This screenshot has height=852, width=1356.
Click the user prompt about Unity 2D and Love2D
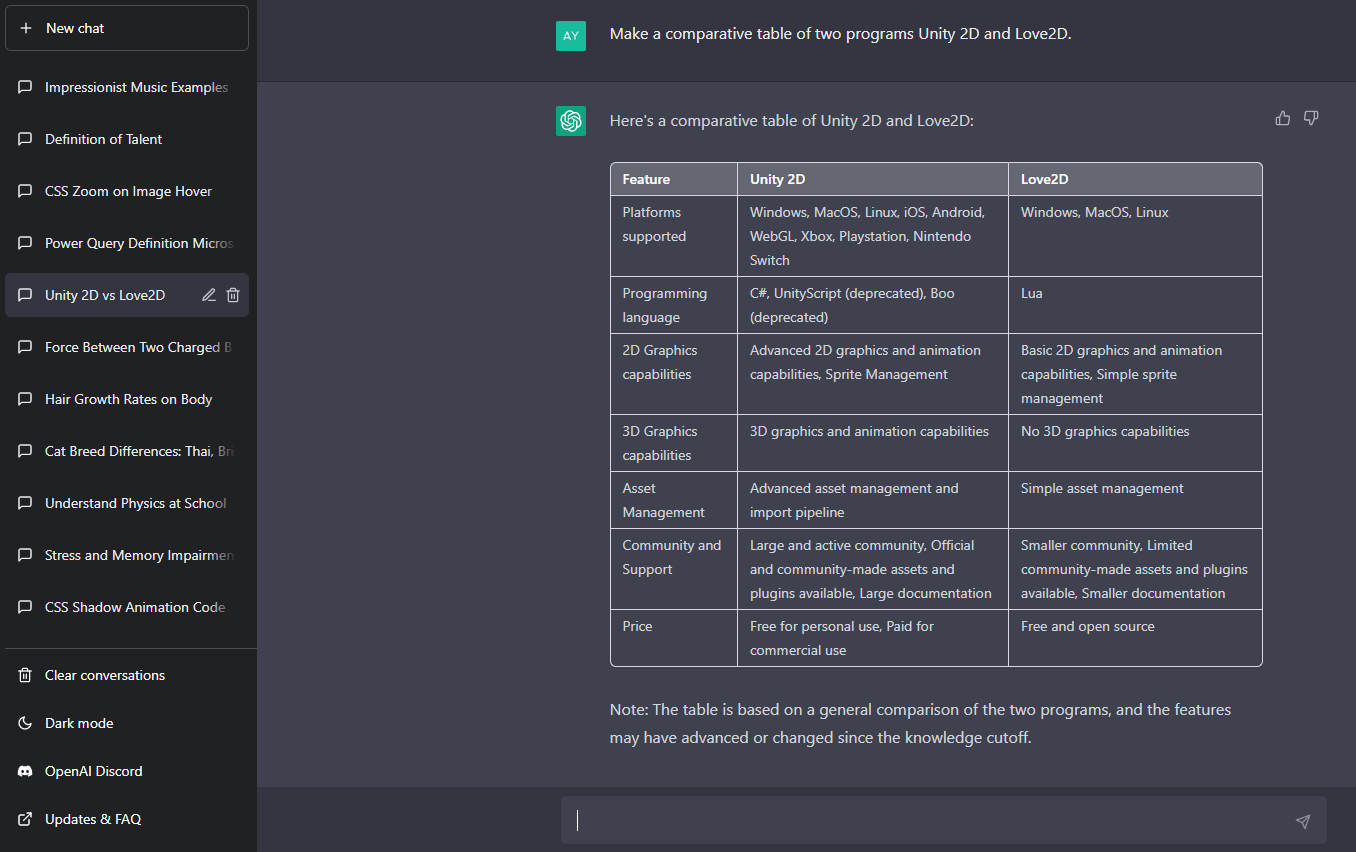(x=840, y=34)
